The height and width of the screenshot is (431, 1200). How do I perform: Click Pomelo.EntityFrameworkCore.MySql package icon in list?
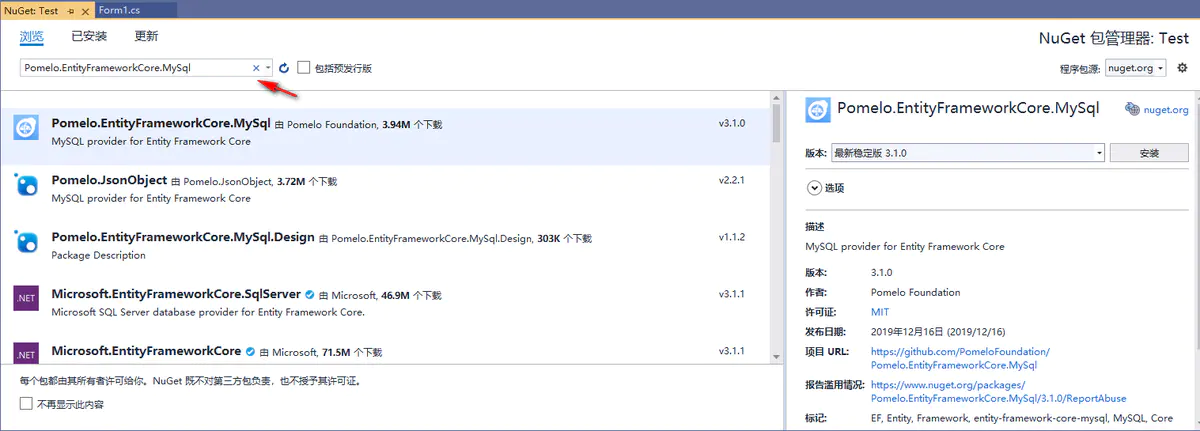(25, 128)
